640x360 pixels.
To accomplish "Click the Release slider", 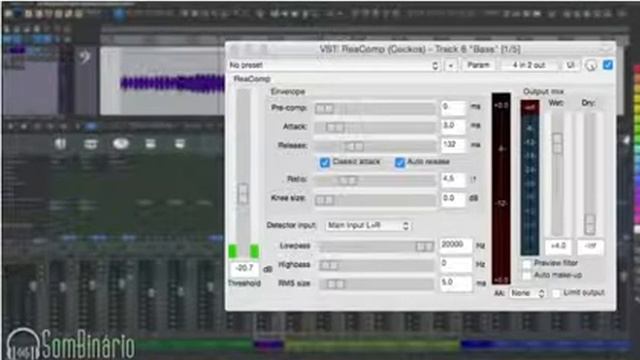I will click(375, 146).
